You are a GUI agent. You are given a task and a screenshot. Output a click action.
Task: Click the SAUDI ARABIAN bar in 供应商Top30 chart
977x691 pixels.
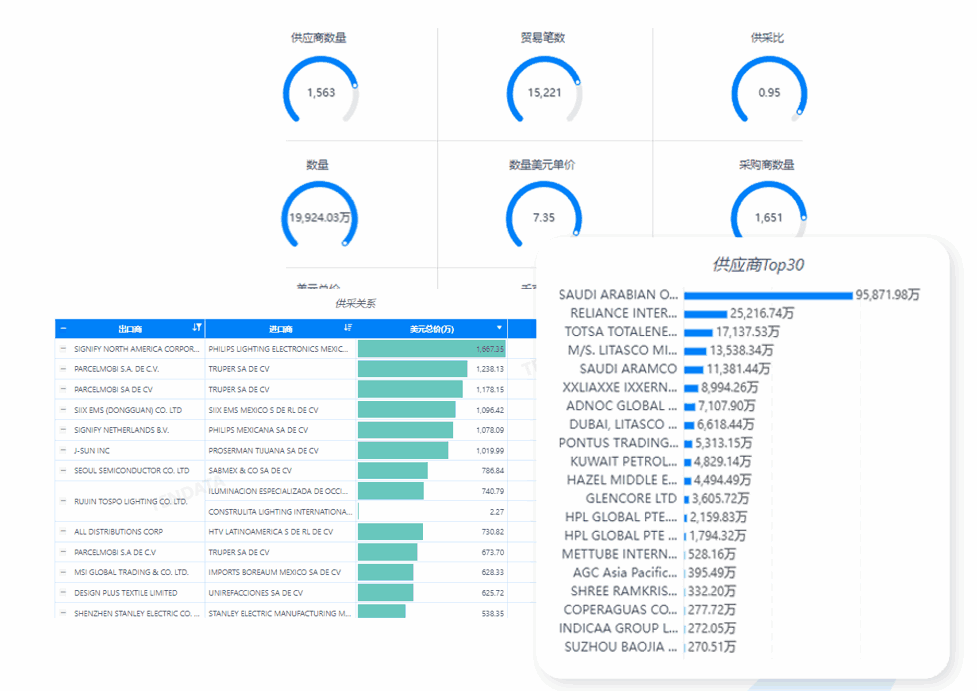click(767, 295)
